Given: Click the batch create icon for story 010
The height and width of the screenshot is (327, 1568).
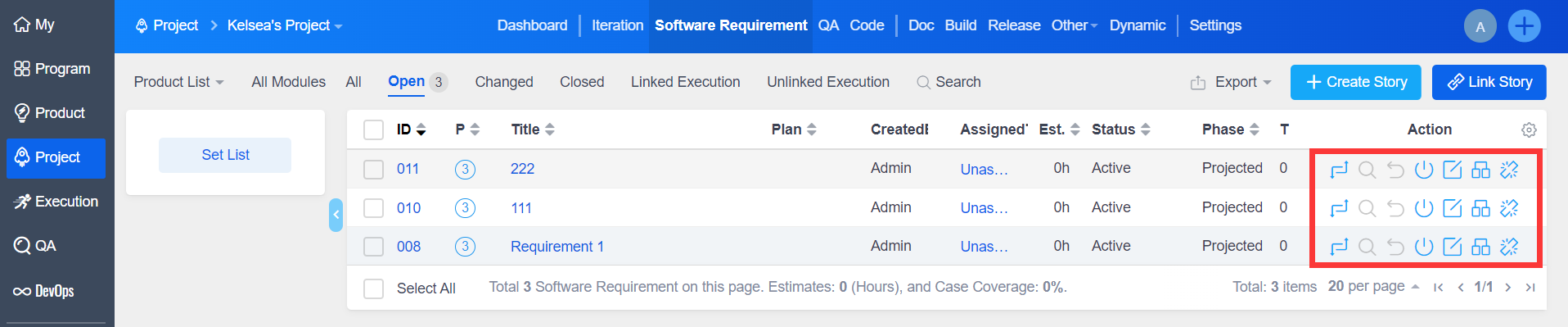Looking at the screenshot, I should click(x=1481, y=208).
